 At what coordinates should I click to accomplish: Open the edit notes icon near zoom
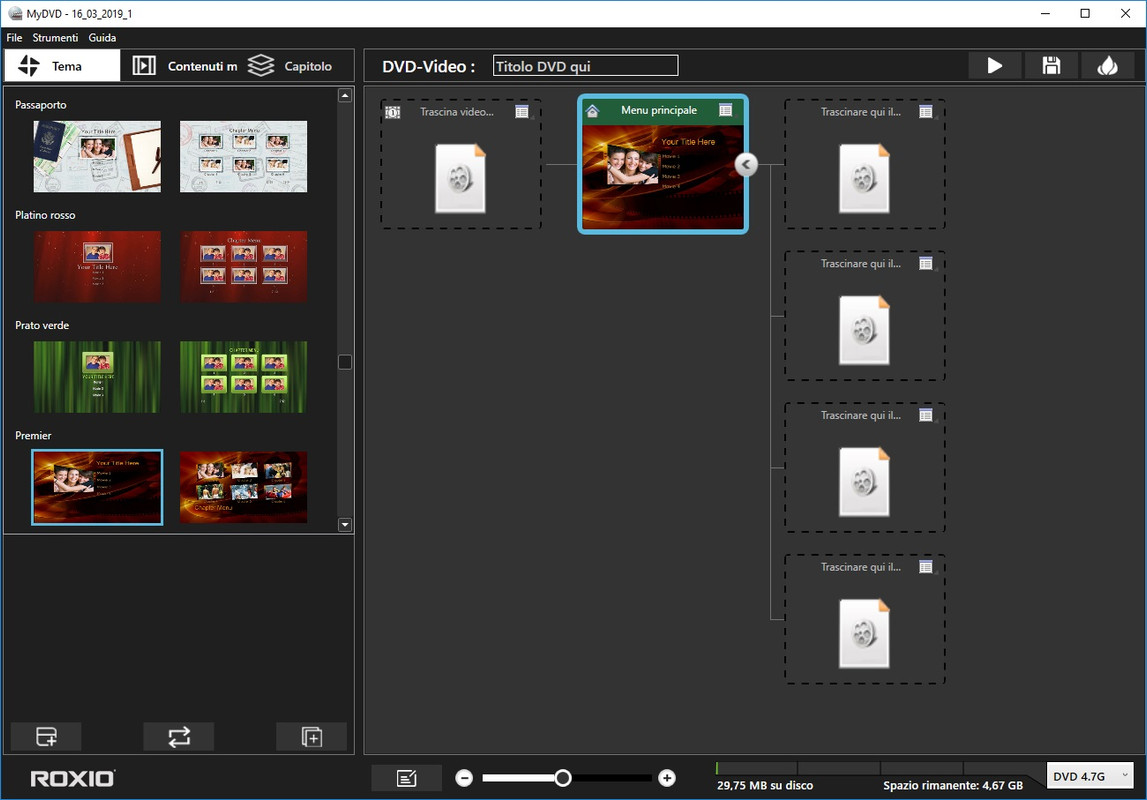(x=407, y=778)
